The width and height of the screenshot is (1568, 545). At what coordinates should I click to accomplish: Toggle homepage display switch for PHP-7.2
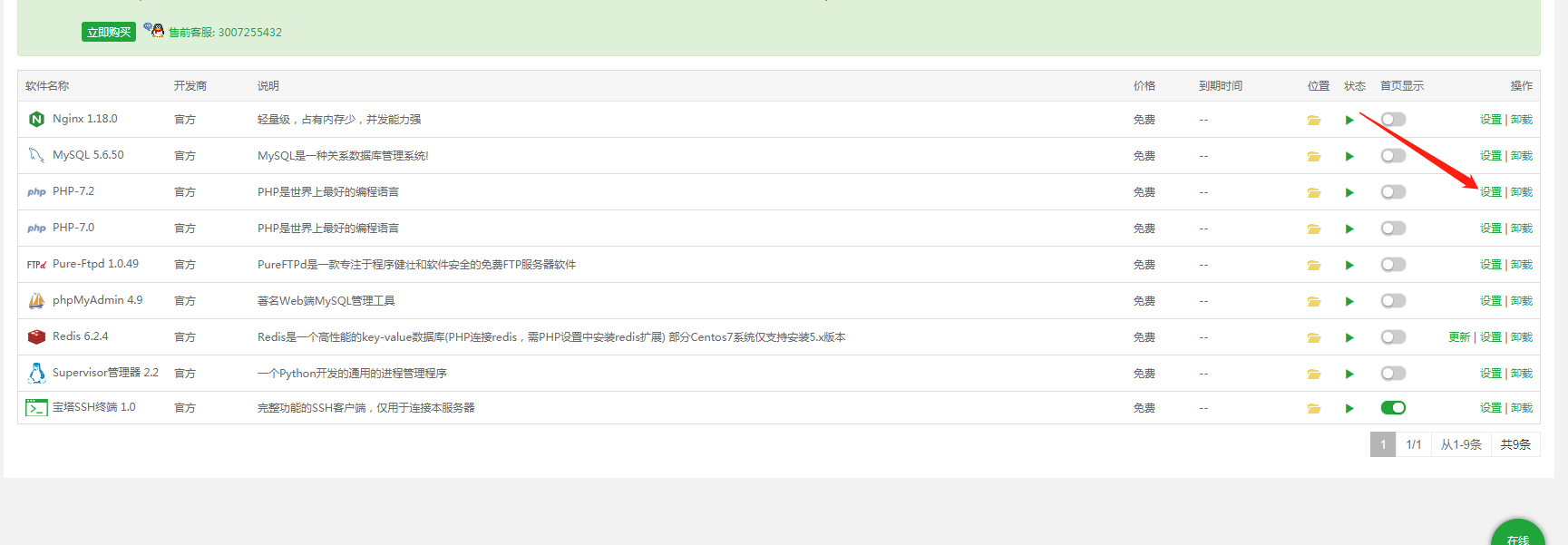(1393, 192)
